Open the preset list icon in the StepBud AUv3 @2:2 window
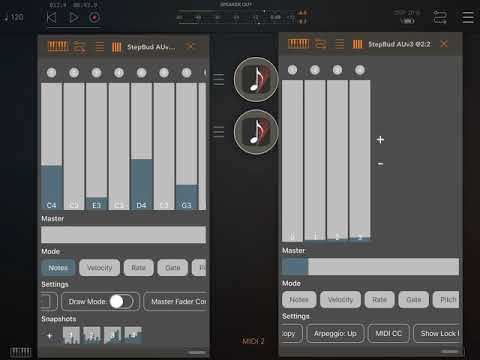Screen dimensions: 480x360 340,44
